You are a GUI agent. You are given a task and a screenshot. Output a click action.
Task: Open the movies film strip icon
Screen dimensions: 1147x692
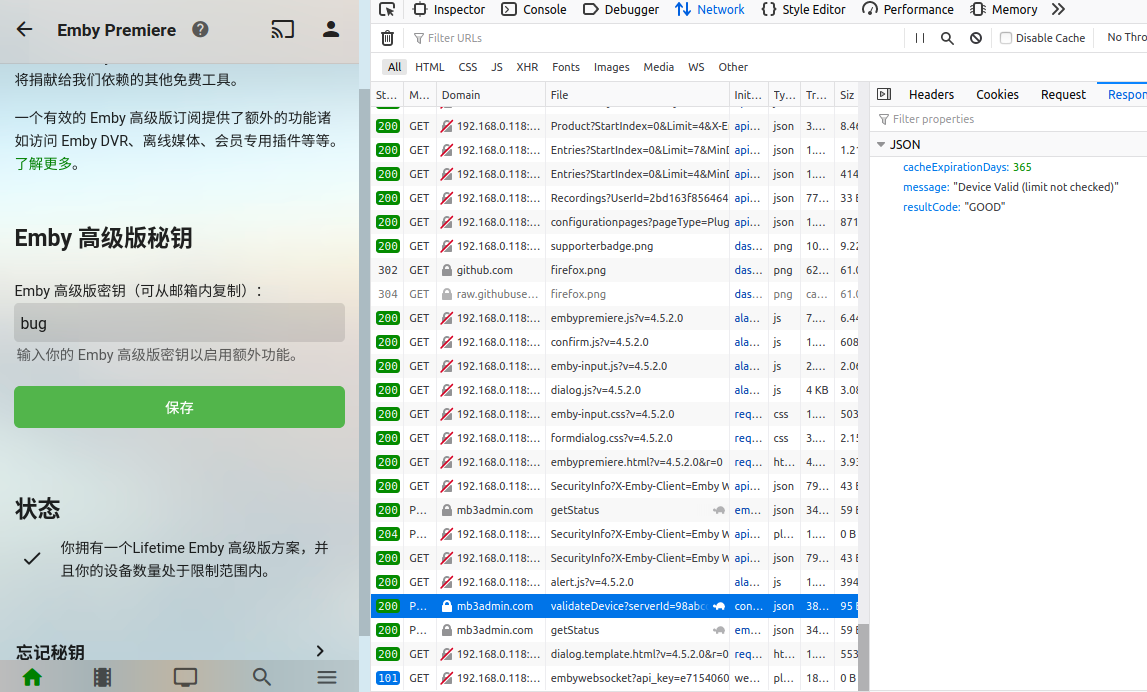pos(102,677)
